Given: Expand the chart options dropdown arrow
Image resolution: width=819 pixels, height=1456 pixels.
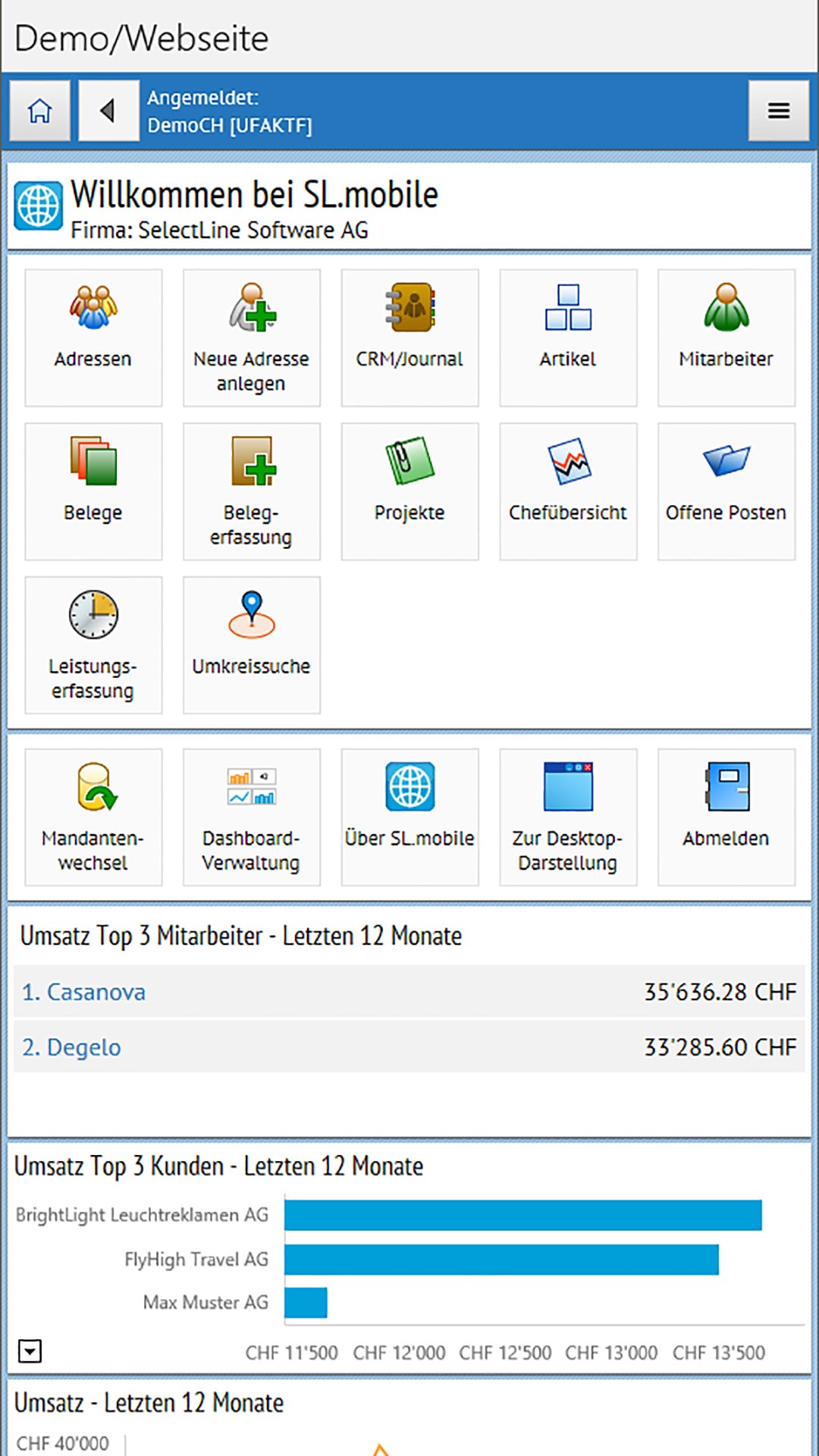Looking at the screenshot, I should pos(30,1351).
